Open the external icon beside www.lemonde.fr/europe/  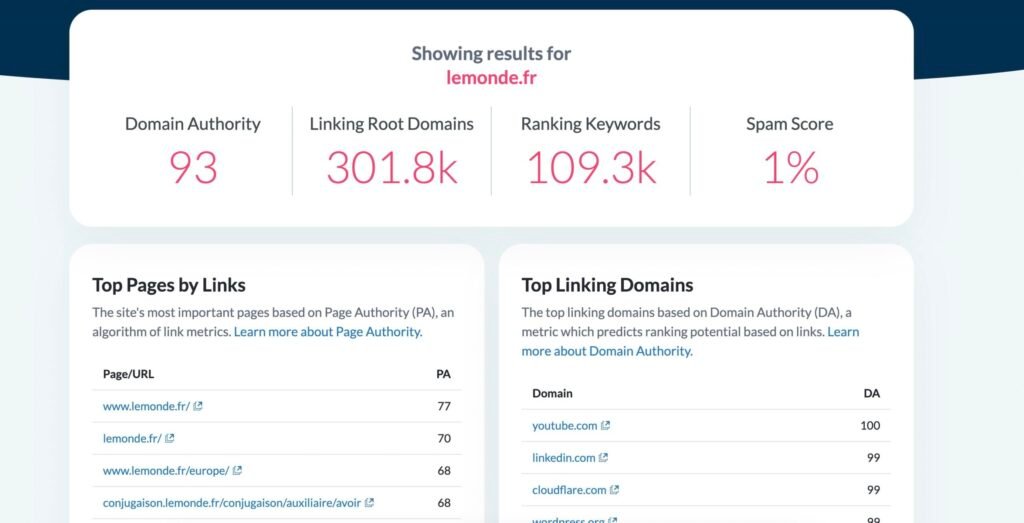coord(237,470)
